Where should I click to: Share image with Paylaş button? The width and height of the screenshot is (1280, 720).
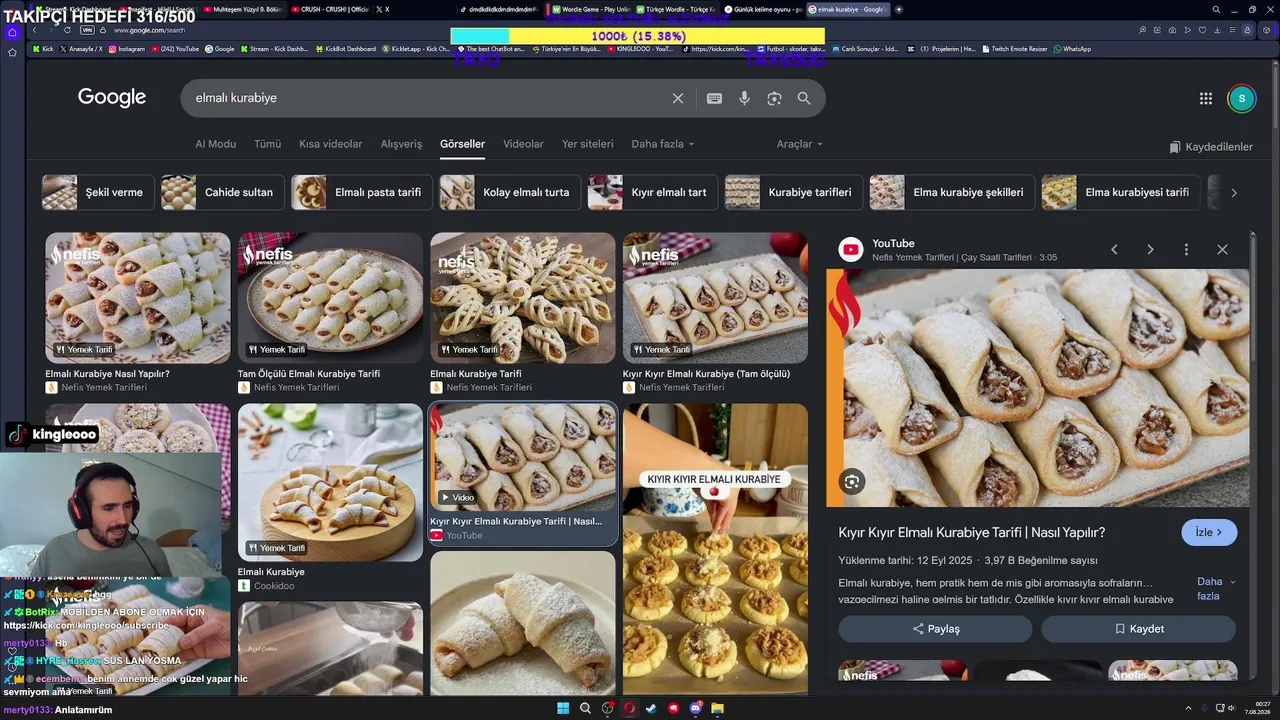(935, 629)
